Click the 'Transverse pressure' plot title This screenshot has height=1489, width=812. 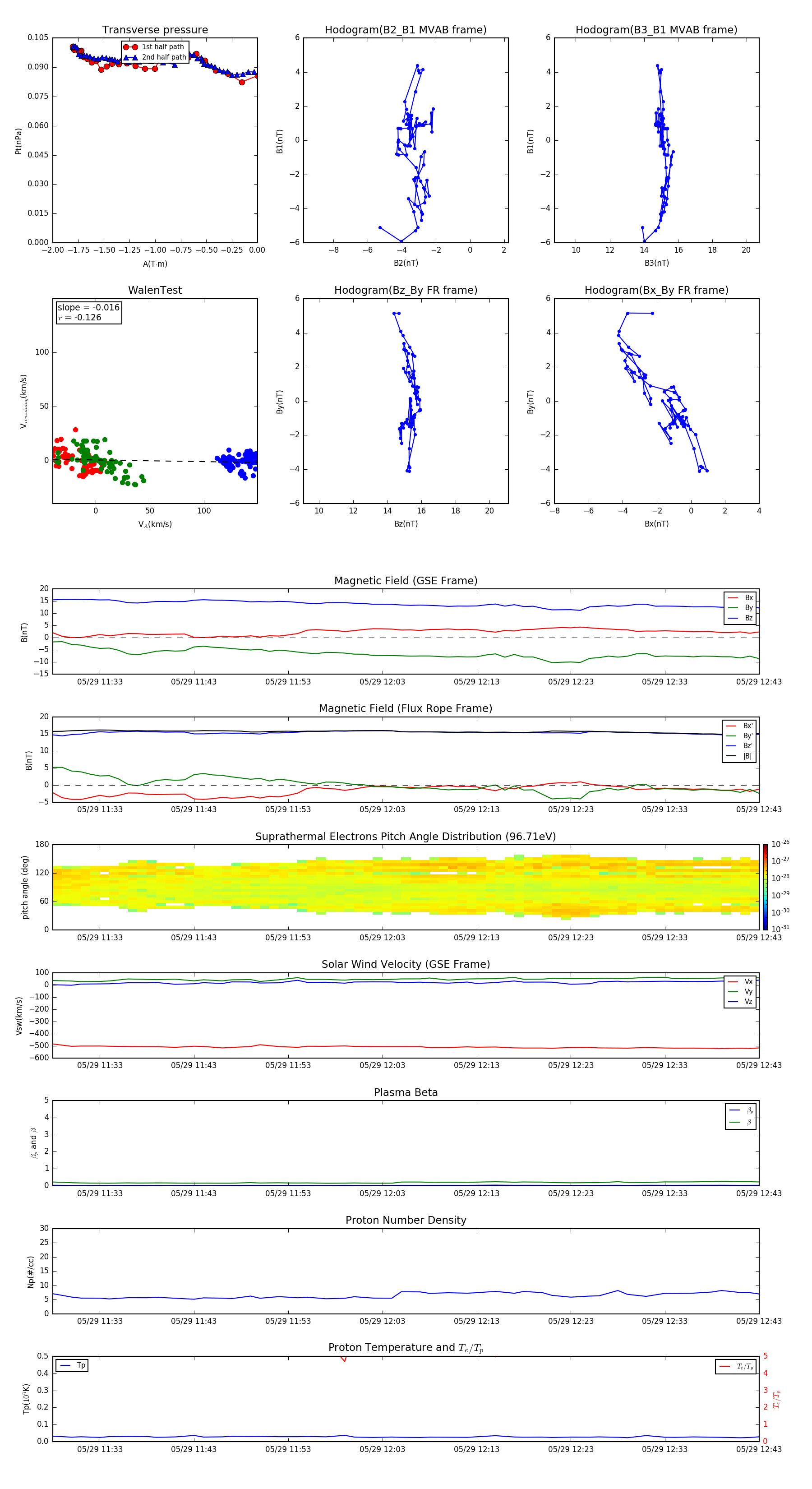coord(155,30)
